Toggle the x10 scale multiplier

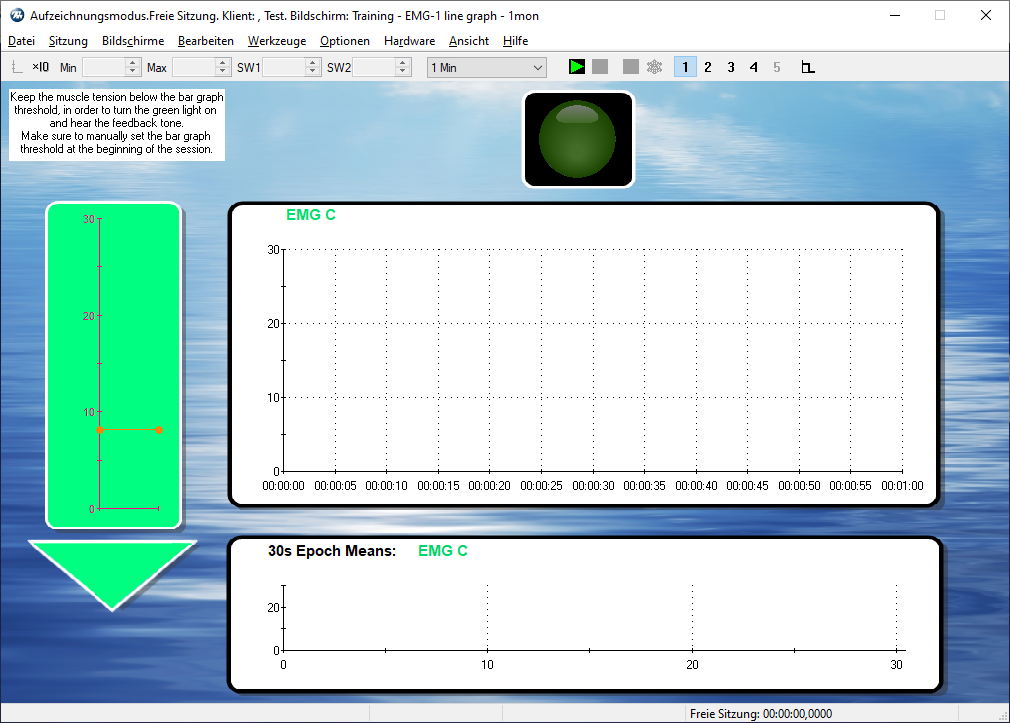41,67
